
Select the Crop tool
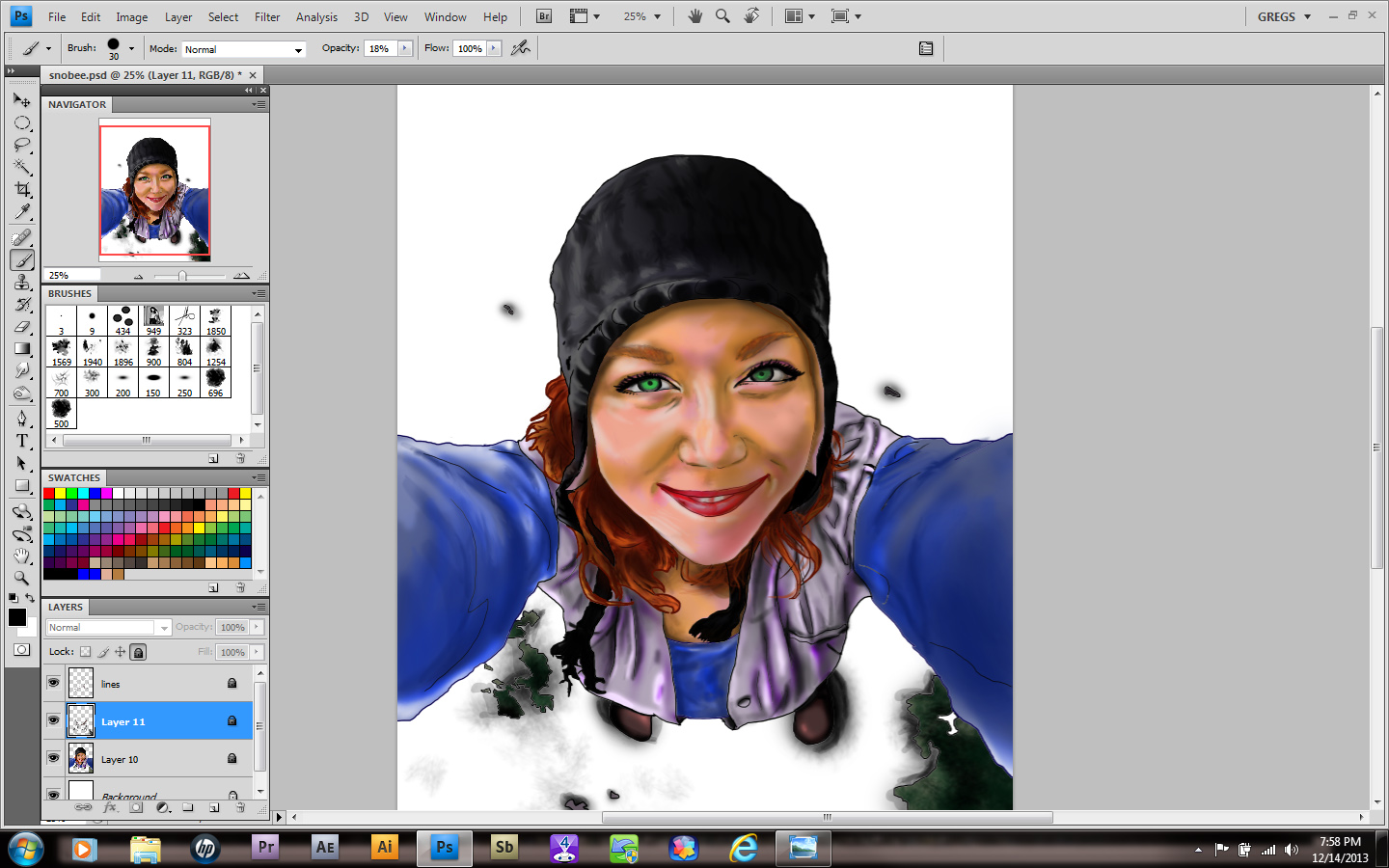[x=22, y=189]
